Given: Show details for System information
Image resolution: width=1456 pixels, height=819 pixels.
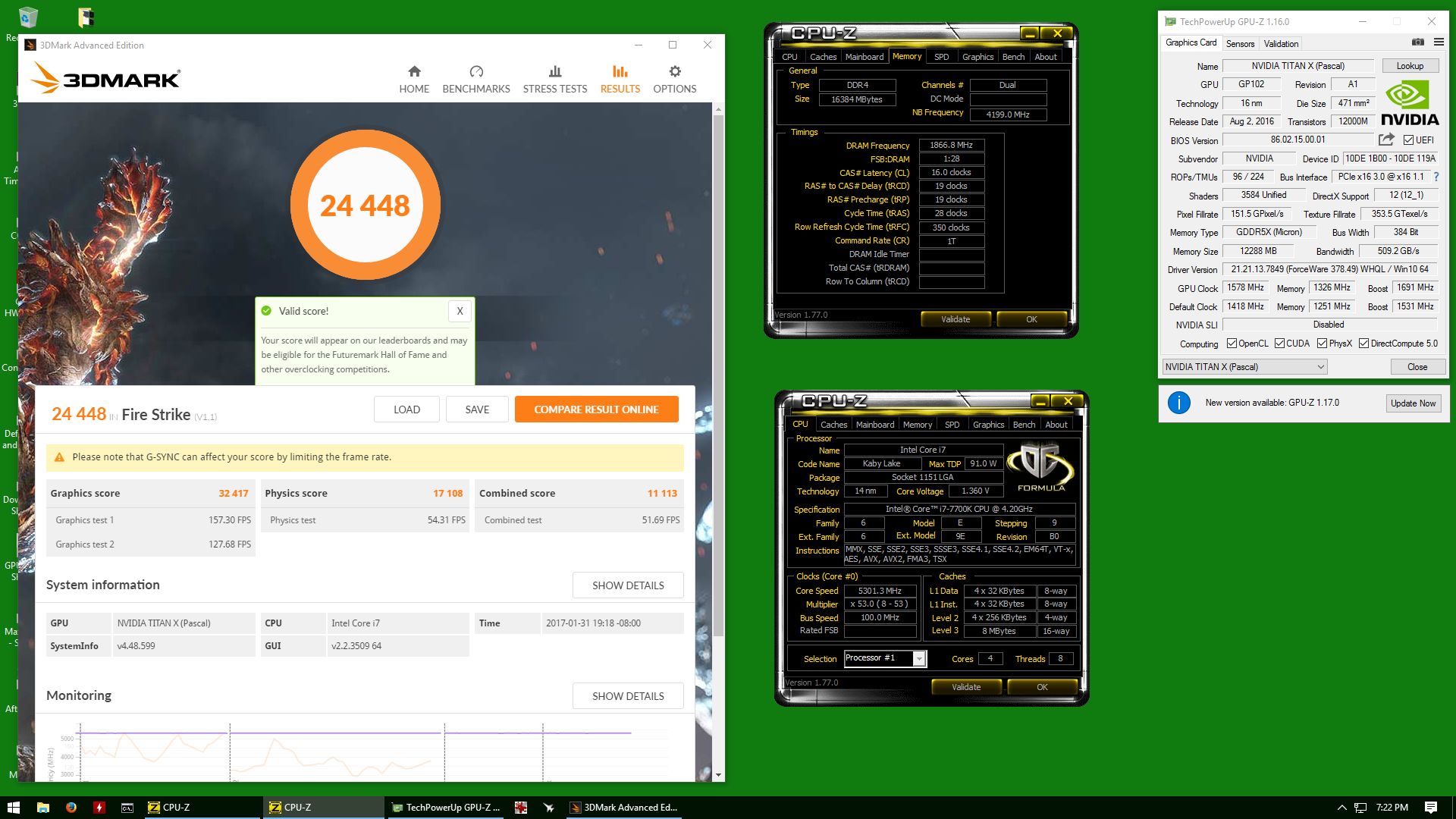Looking at the screenshot, I should pyautogui.click(x=628, y=585).
